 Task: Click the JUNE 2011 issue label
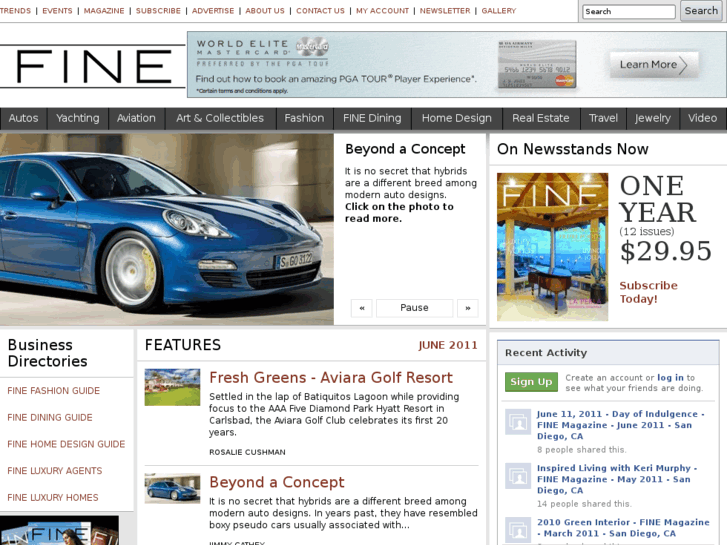click(x=448, y=345)
